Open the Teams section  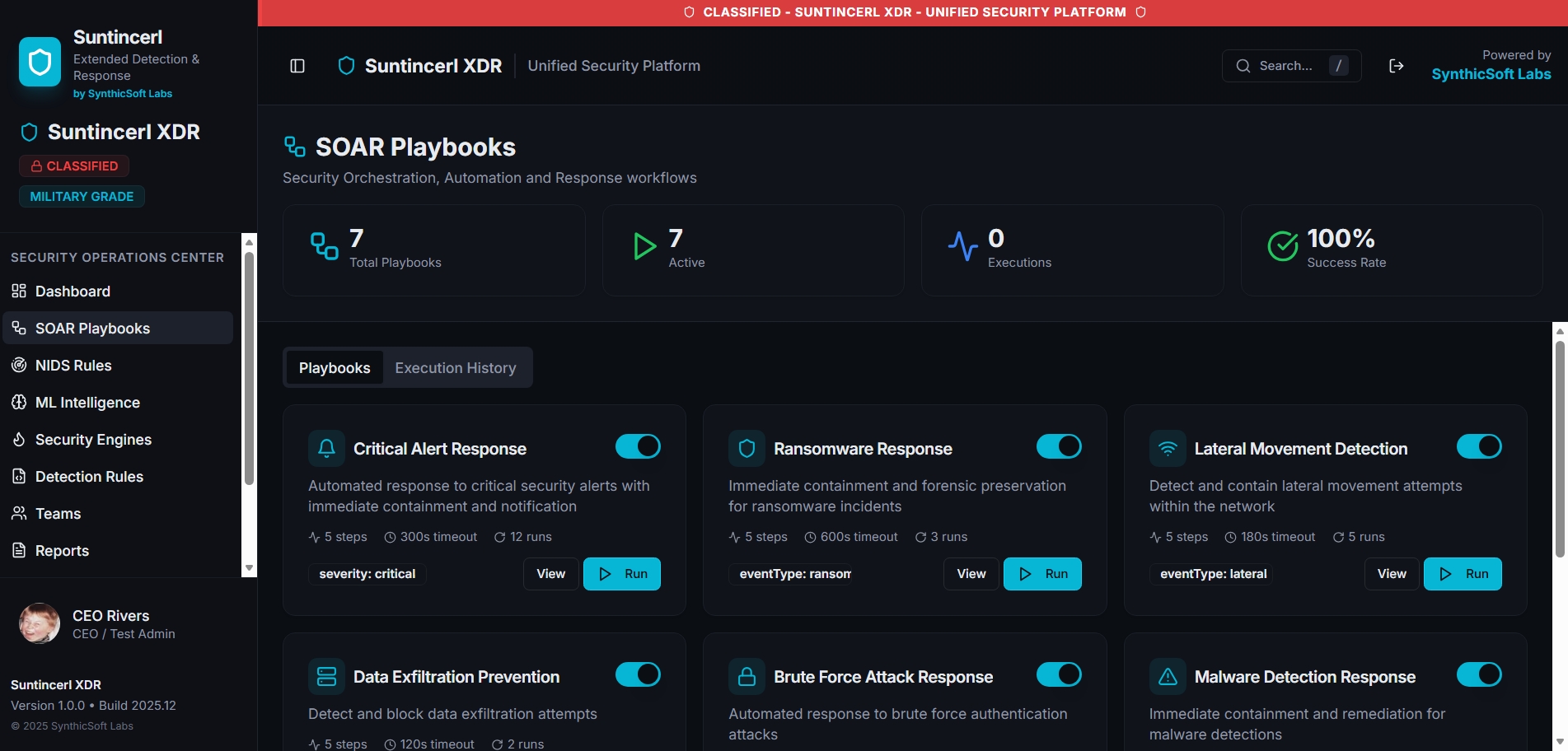(57, 513)
